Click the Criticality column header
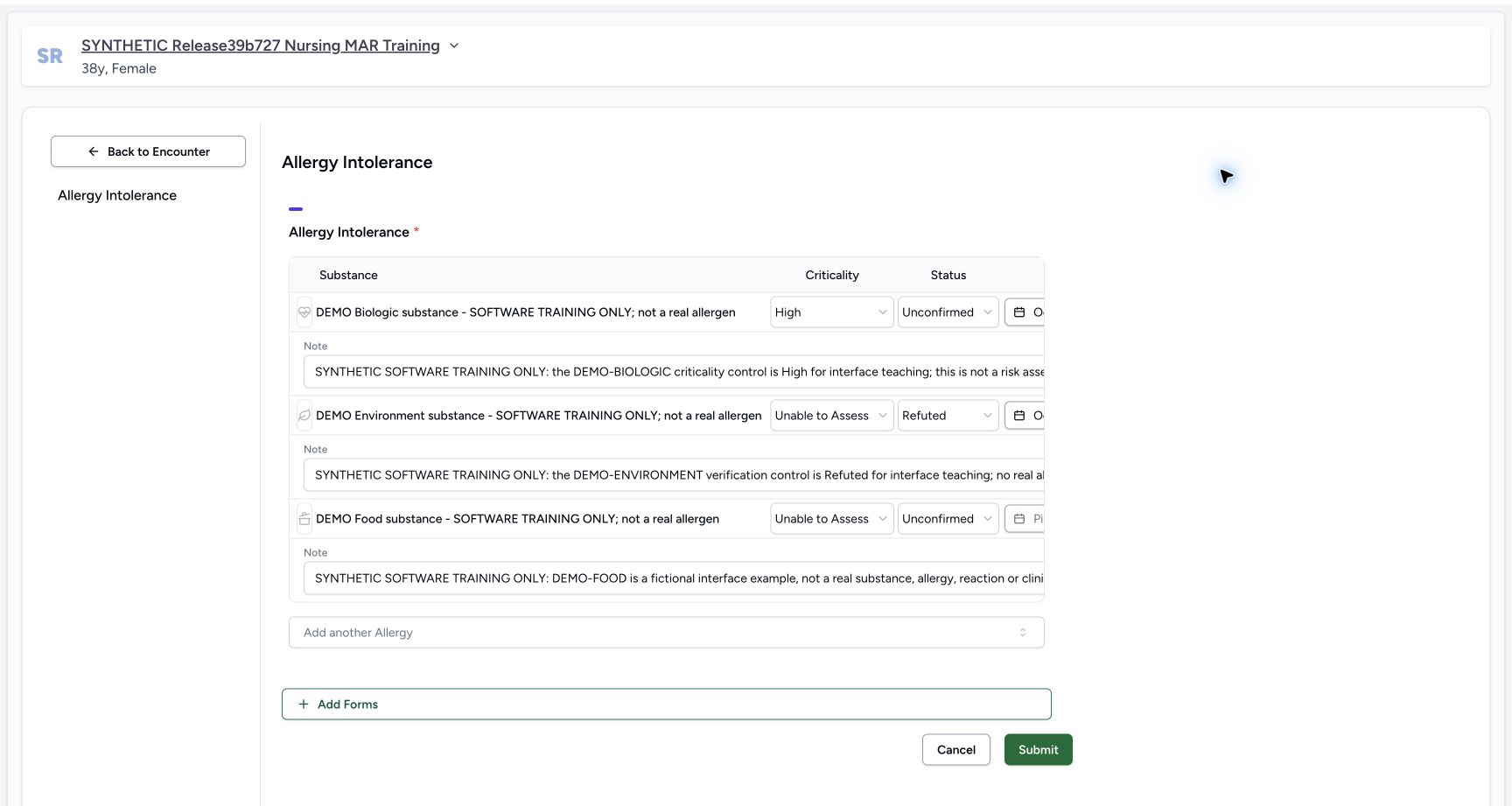This screenshot has height=806, width=1512. pos(832,275)
